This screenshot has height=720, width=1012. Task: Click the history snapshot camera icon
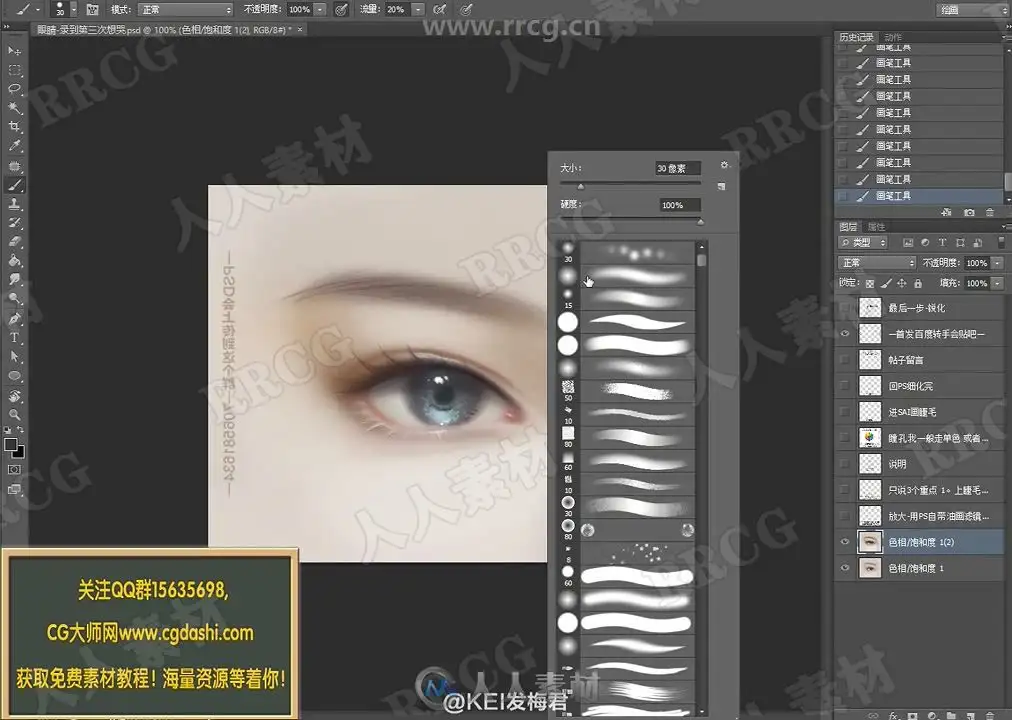pos(969,212)
